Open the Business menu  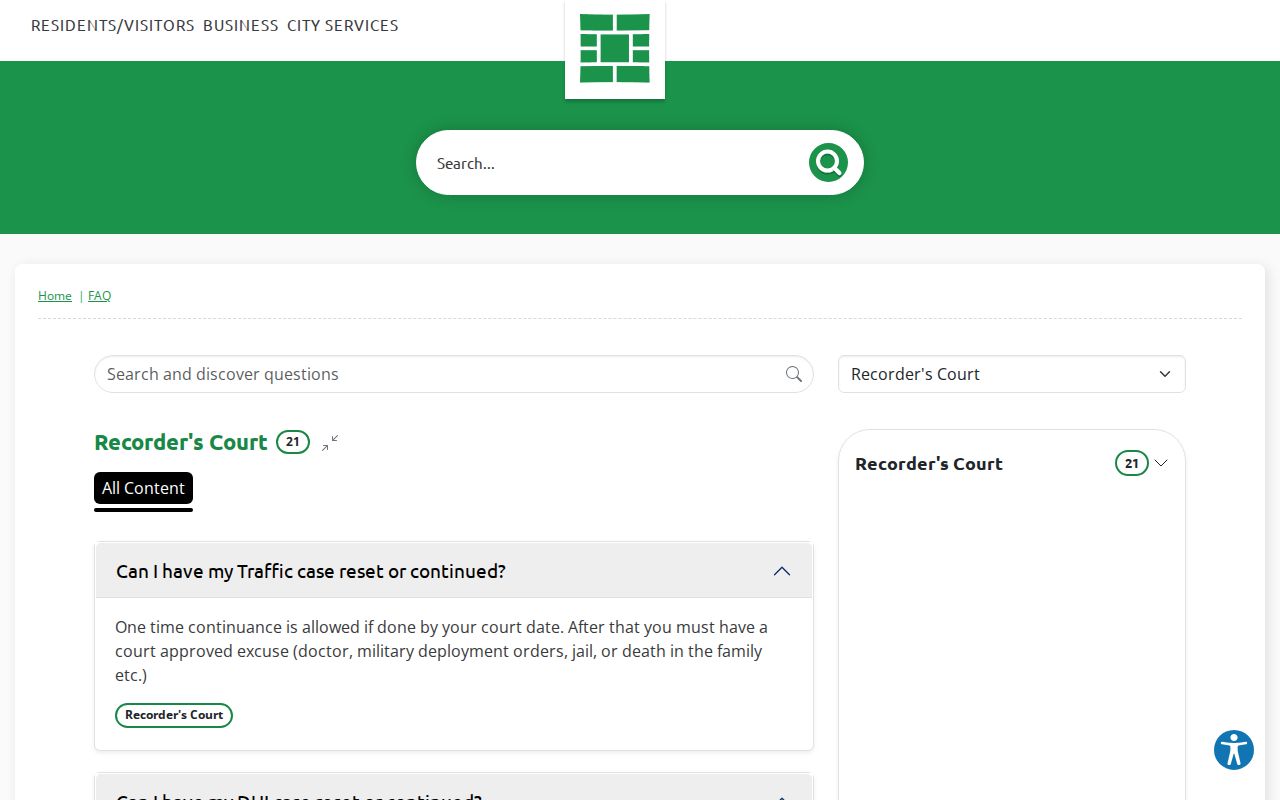[241, 26]
